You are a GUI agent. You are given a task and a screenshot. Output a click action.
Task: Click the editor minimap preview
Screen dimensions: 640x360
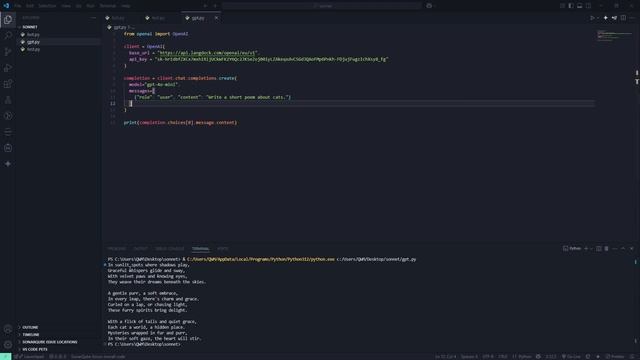coord(614,36)
